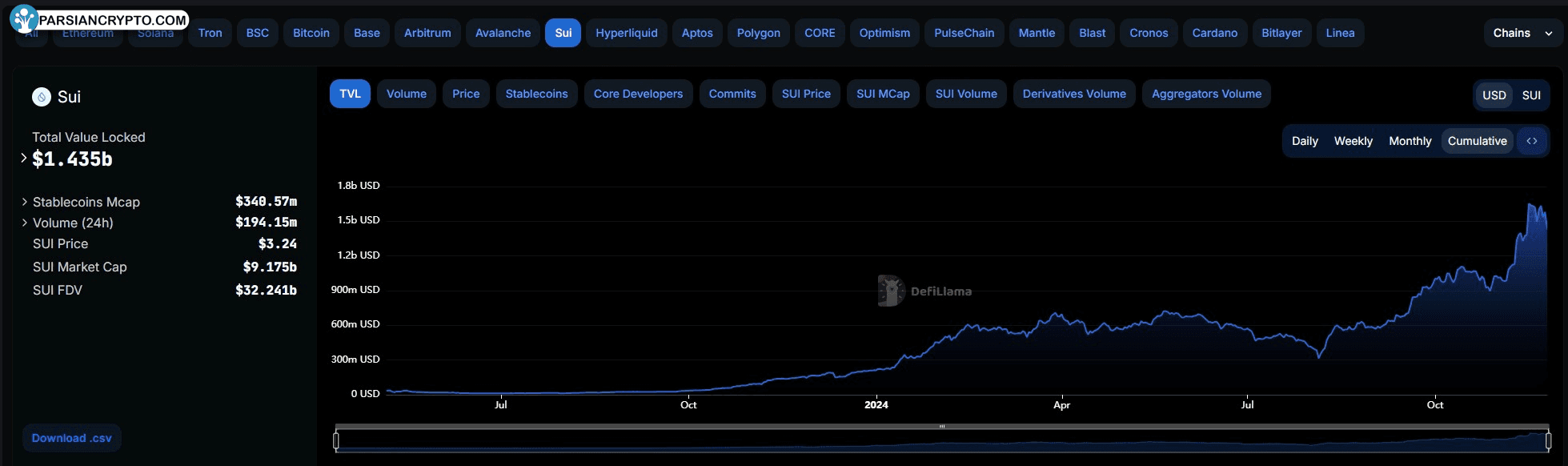
Task: Open the Hyperliquid chain tab
Action: pos(627,33)
